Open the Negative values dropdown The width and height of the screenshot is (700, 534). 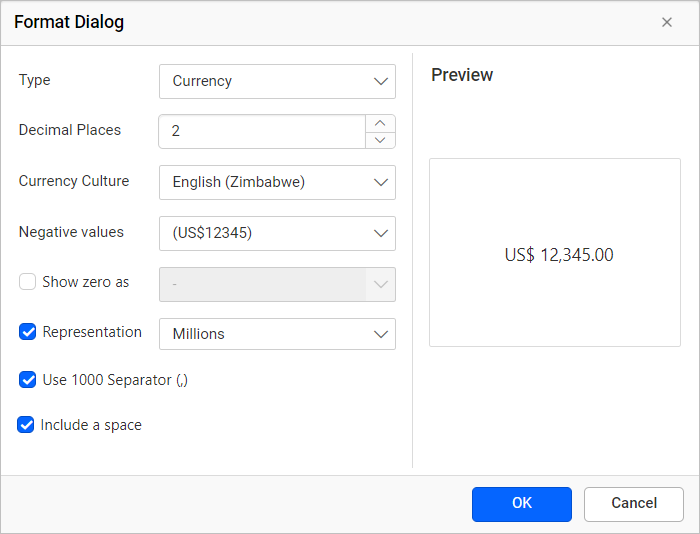277,233
